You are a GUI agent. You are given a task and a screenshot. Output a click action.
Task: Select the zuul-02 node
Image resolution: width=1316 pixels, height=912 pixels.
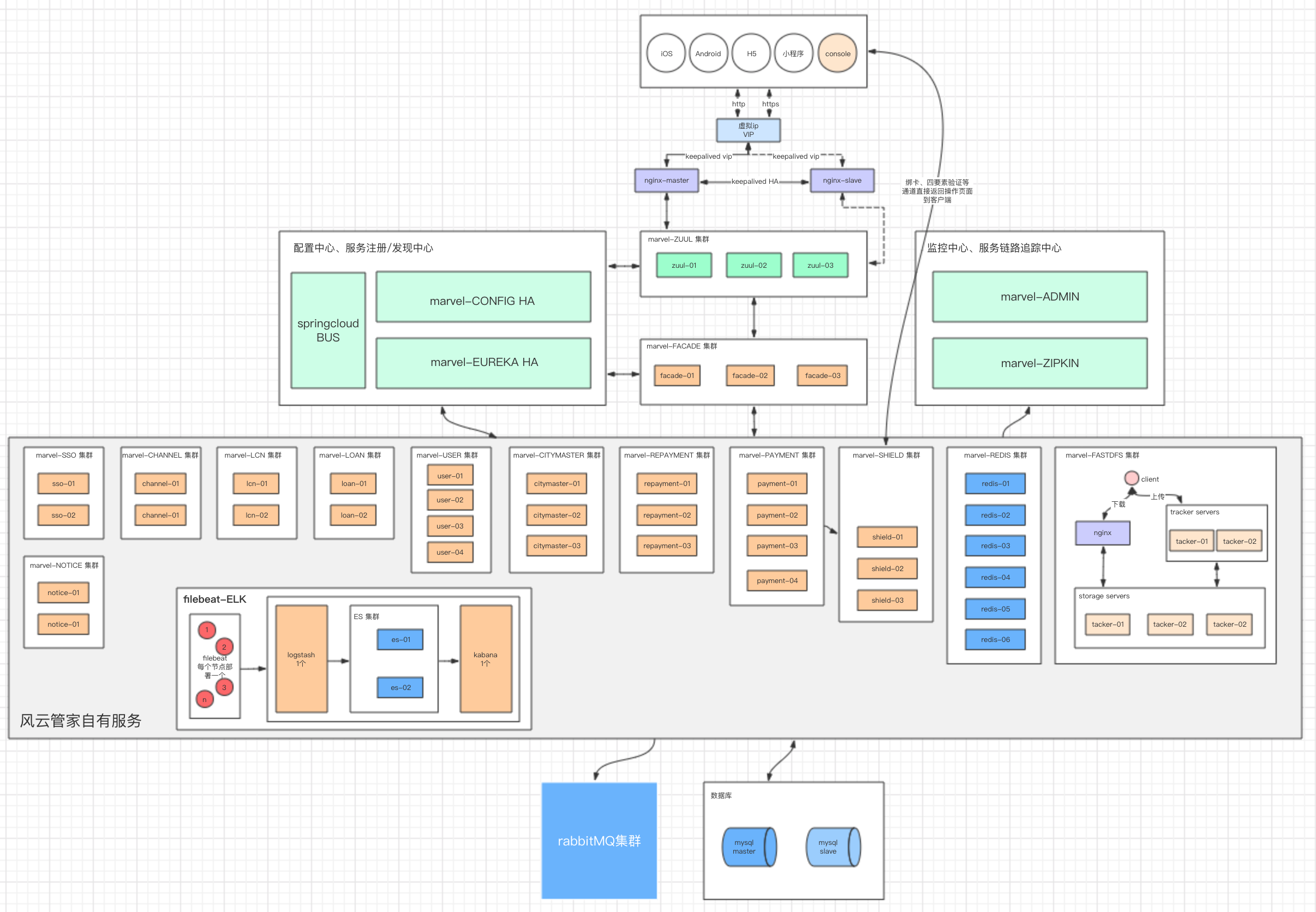pos(753,265)
